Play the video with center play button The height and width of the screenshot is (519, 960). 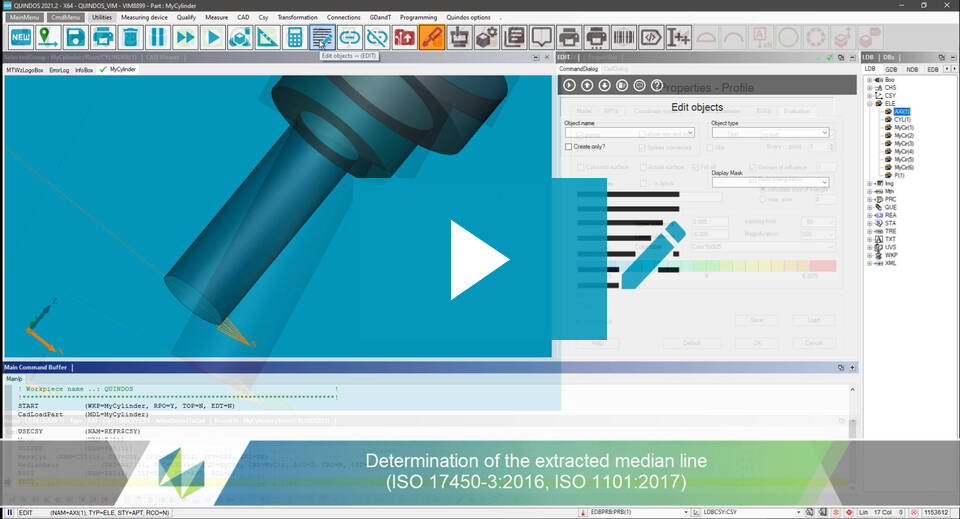point(479,260)
